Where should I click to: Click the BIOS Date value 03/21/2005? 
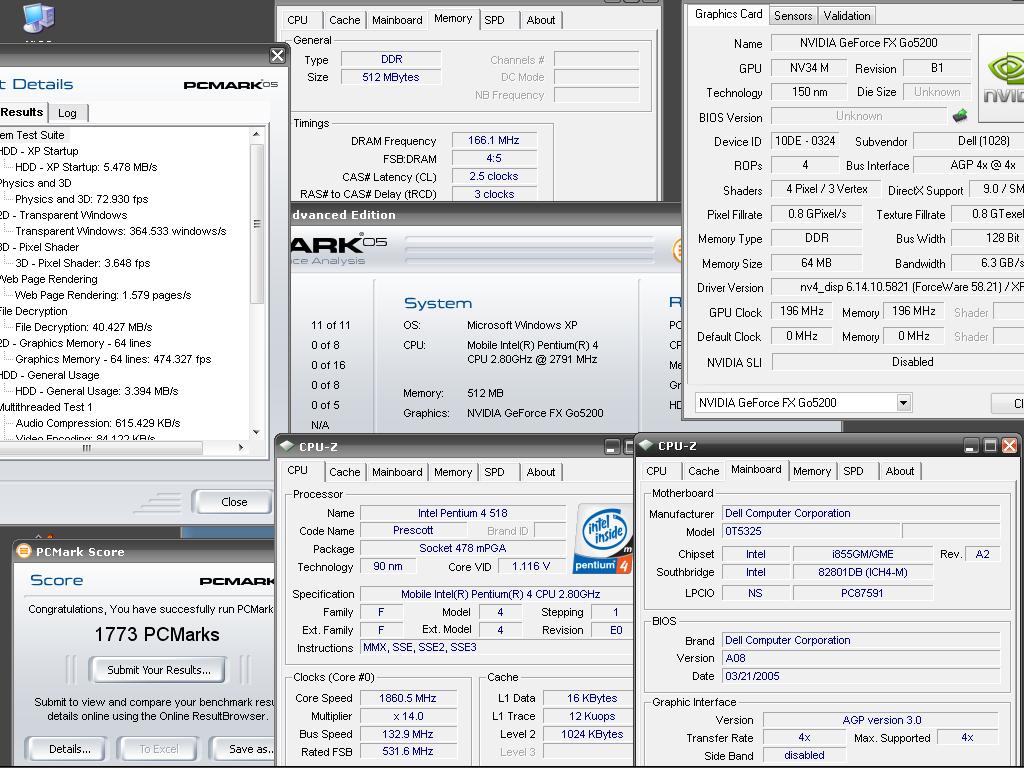tap(861, 676)
